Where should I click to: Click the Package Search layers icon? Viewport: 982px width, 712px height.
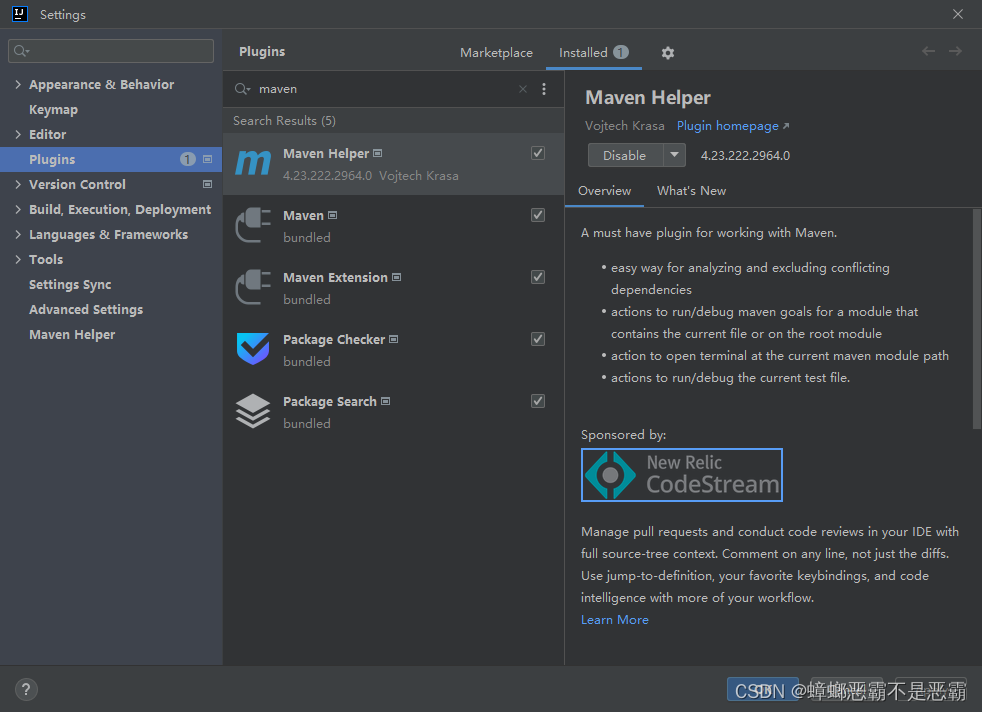click(253, 411)
